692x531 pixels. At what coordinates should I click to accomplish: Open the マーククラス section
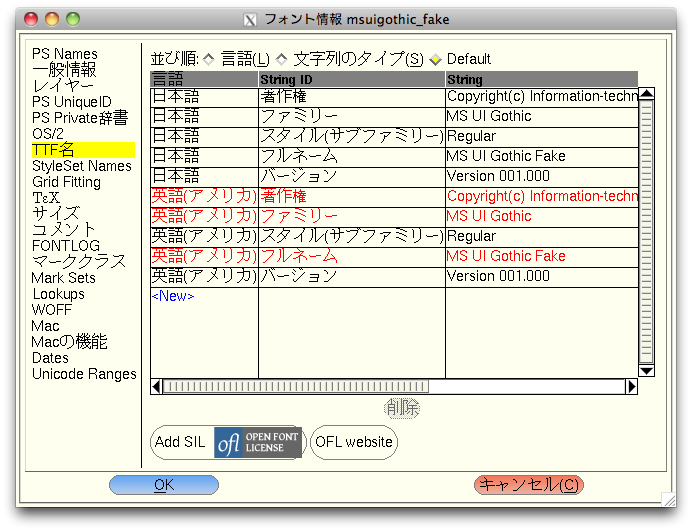pyautogui.click(x=79, y=262)
